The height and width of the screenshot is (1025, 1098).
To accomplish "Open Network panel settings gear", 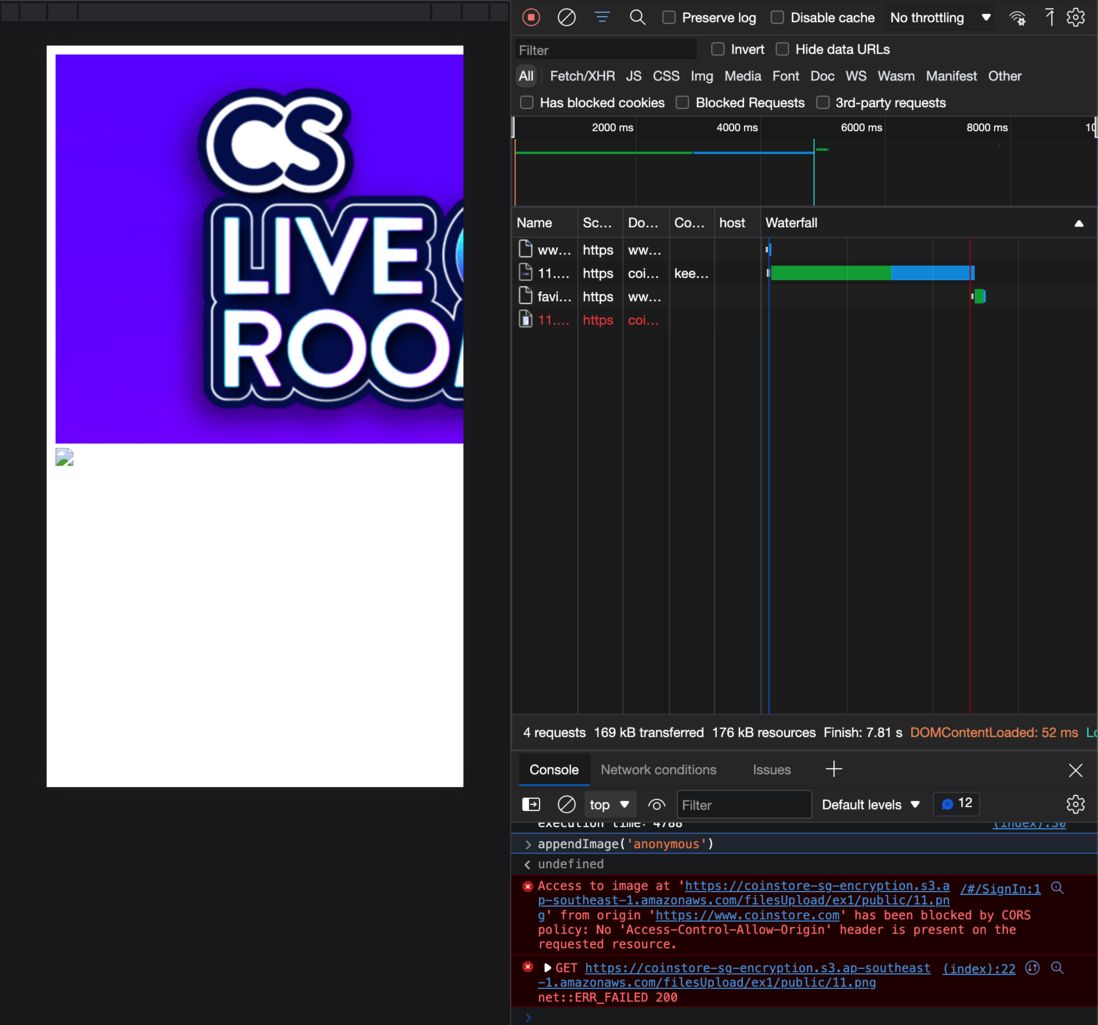I will click(x=1076, y=18).
